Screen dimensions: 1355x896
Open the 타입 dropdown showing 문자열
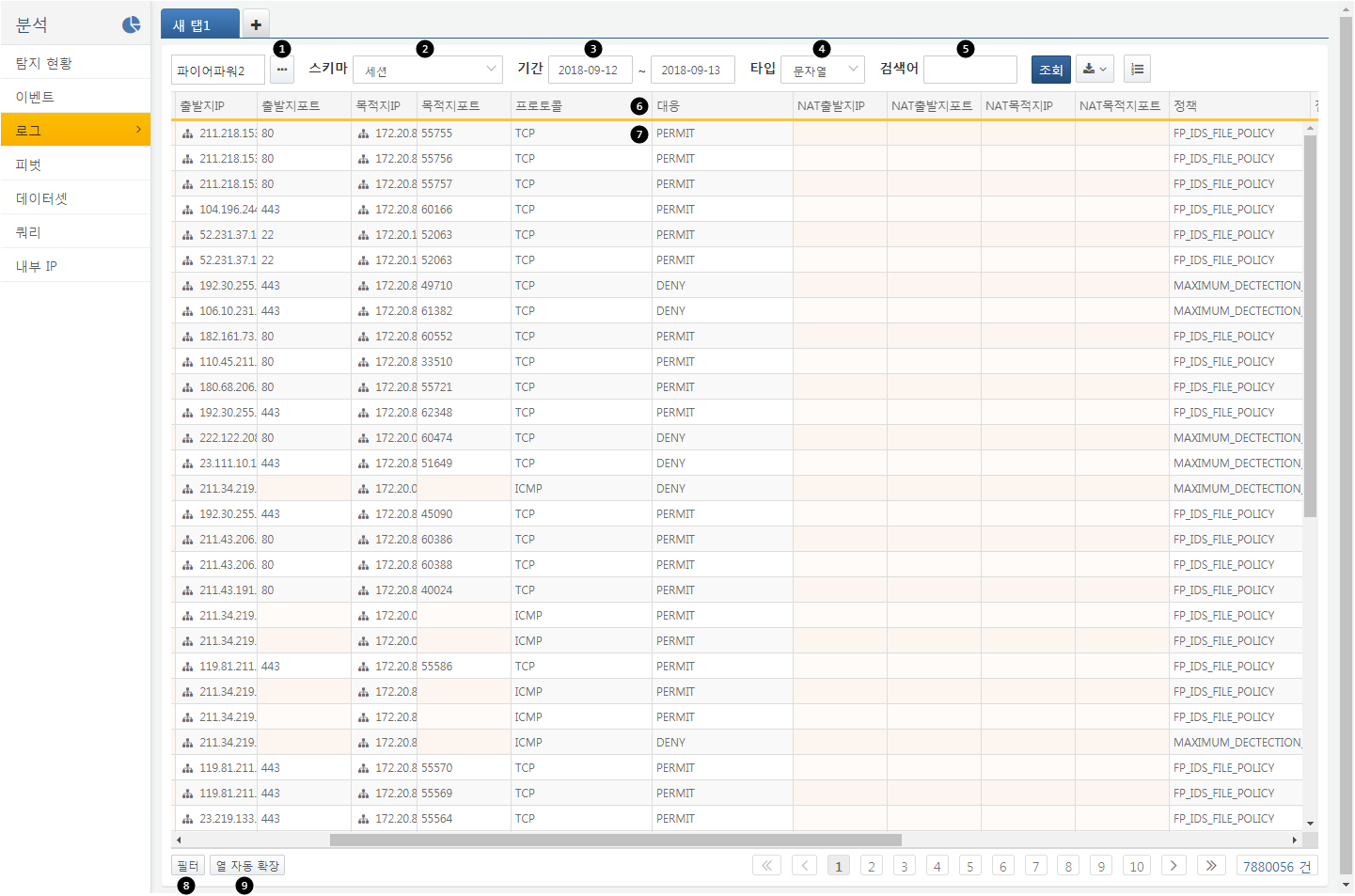pyautogui.click(x=823, y=70)
